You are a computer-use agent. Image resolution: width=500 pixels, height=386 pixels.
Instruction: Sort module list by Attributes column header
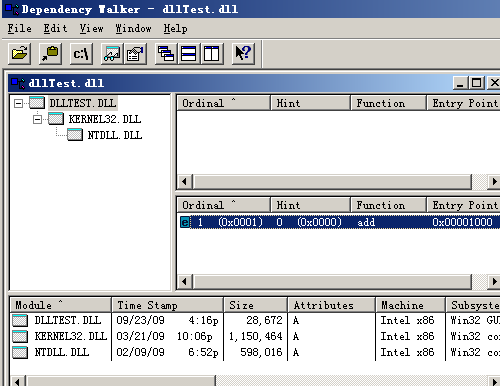pos(331,305)
